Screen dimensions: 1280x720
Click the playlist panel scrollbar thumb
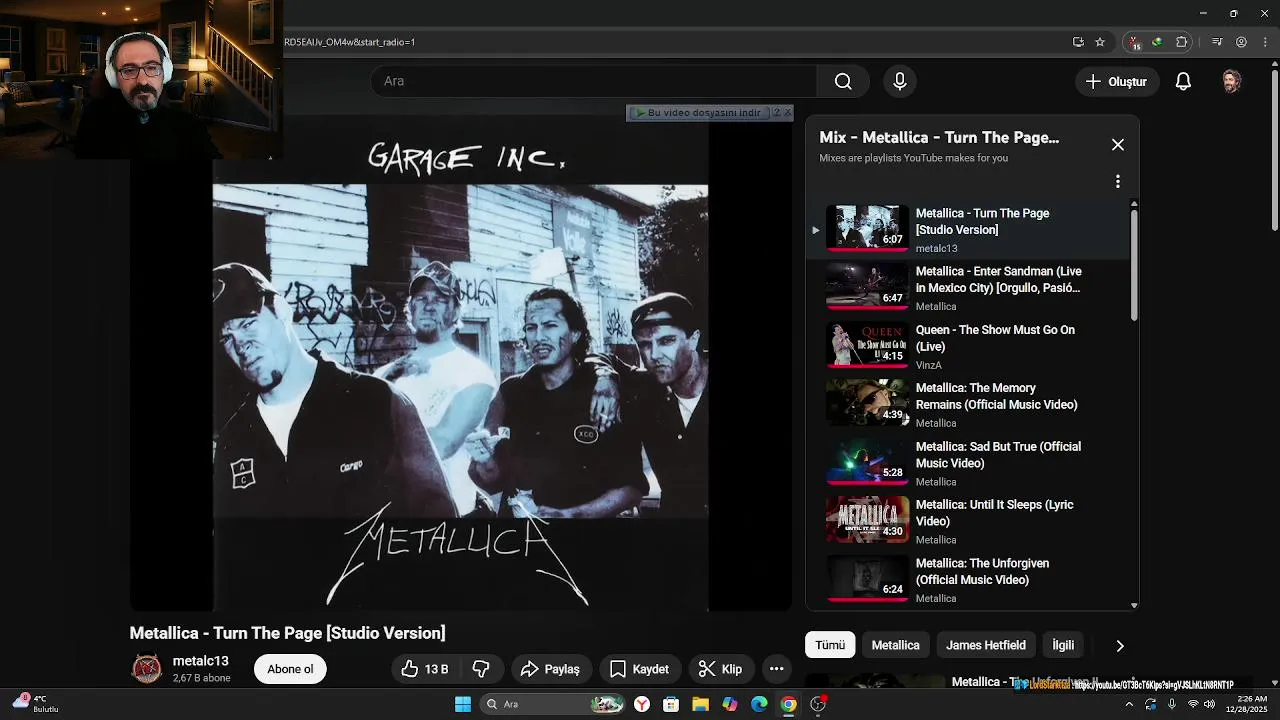pyautogui.click(x=1134, y=265)
